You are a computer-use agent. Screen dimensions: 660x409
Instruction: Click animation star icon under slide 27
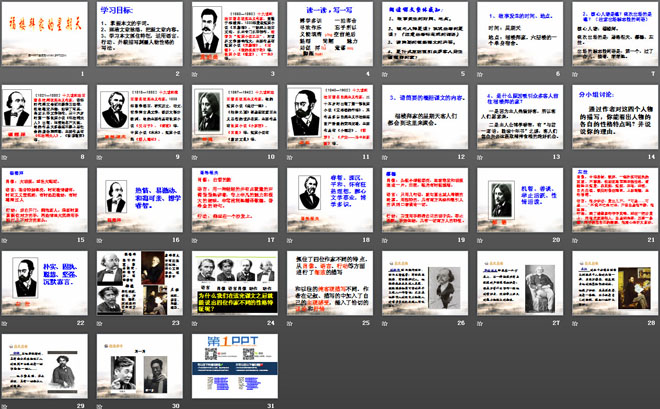tap(480, 324)
